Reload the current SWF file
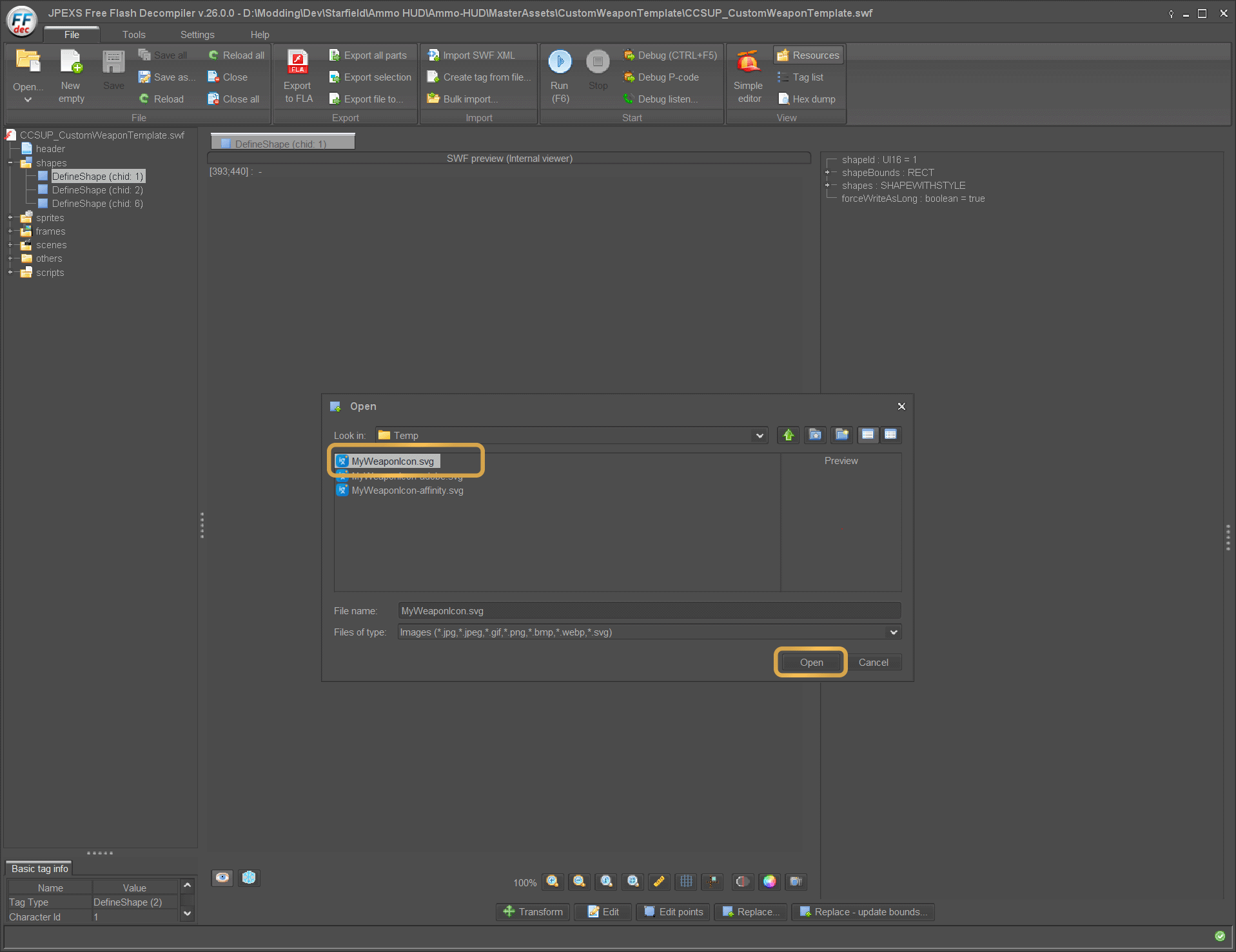1236x952 pixels. point(162,99)
